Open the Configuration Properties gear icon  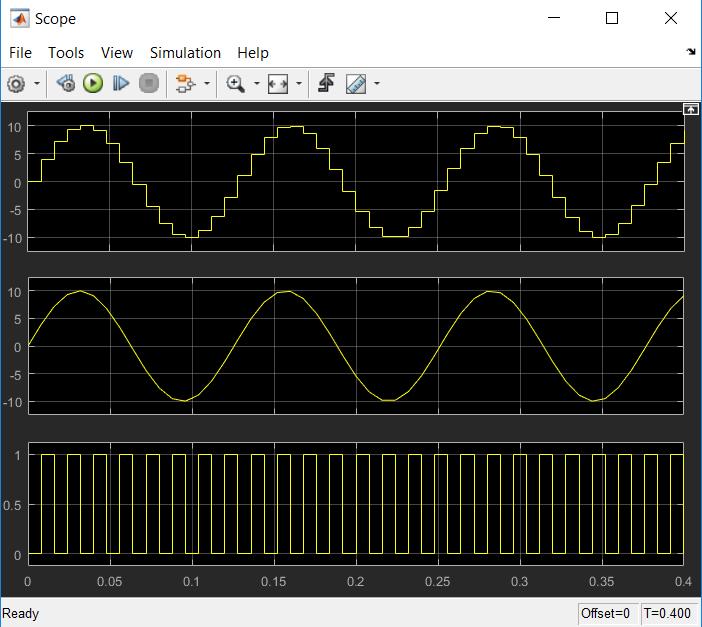coord(17,84)
